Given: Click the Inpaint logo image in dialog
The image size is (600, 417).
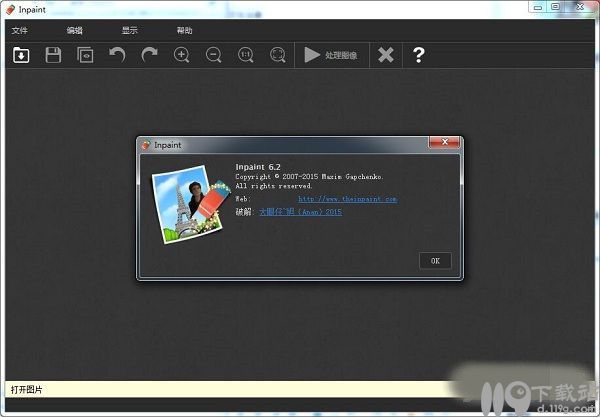Looking at the screenshot, I should pyautogui.click(x=191, y=204).
